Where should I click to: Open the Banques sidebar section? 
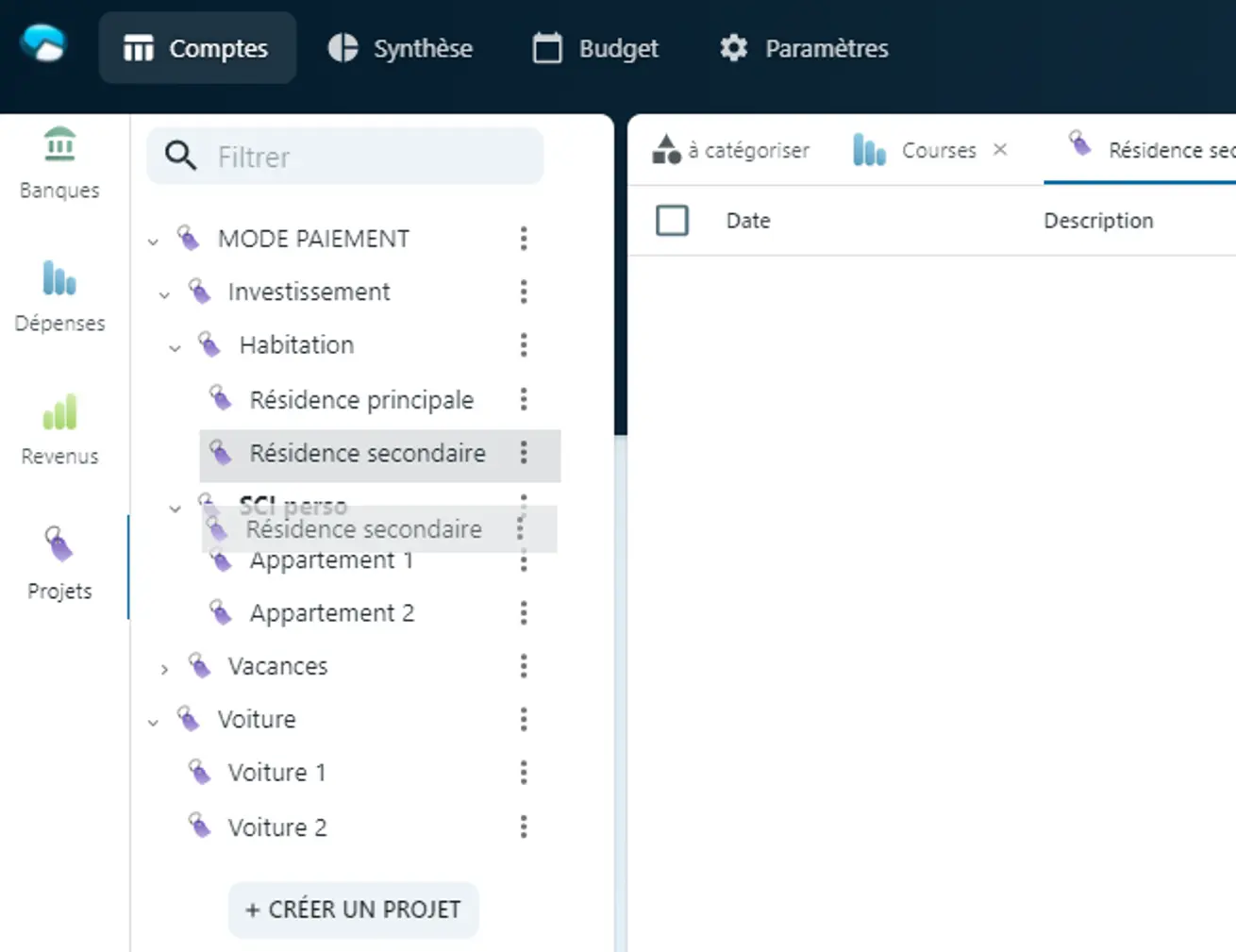click(x=59, y=162)
